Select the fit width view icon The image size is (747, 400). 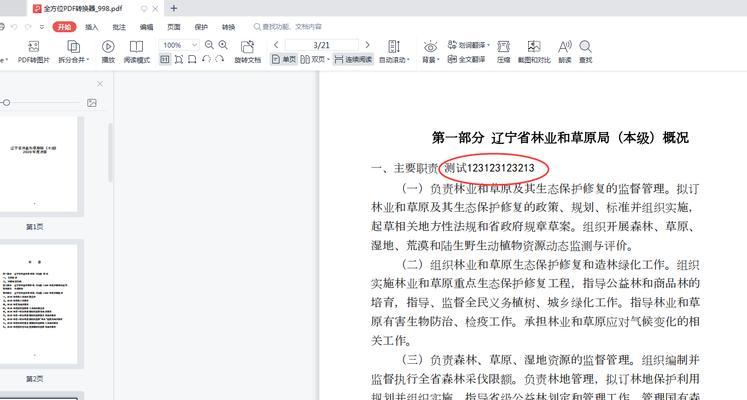coord(192,60)
